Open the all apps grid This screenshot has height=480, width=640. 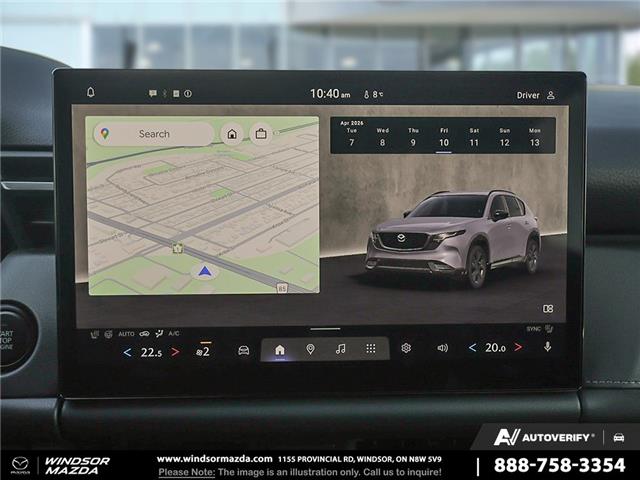[x=371, y=348]
